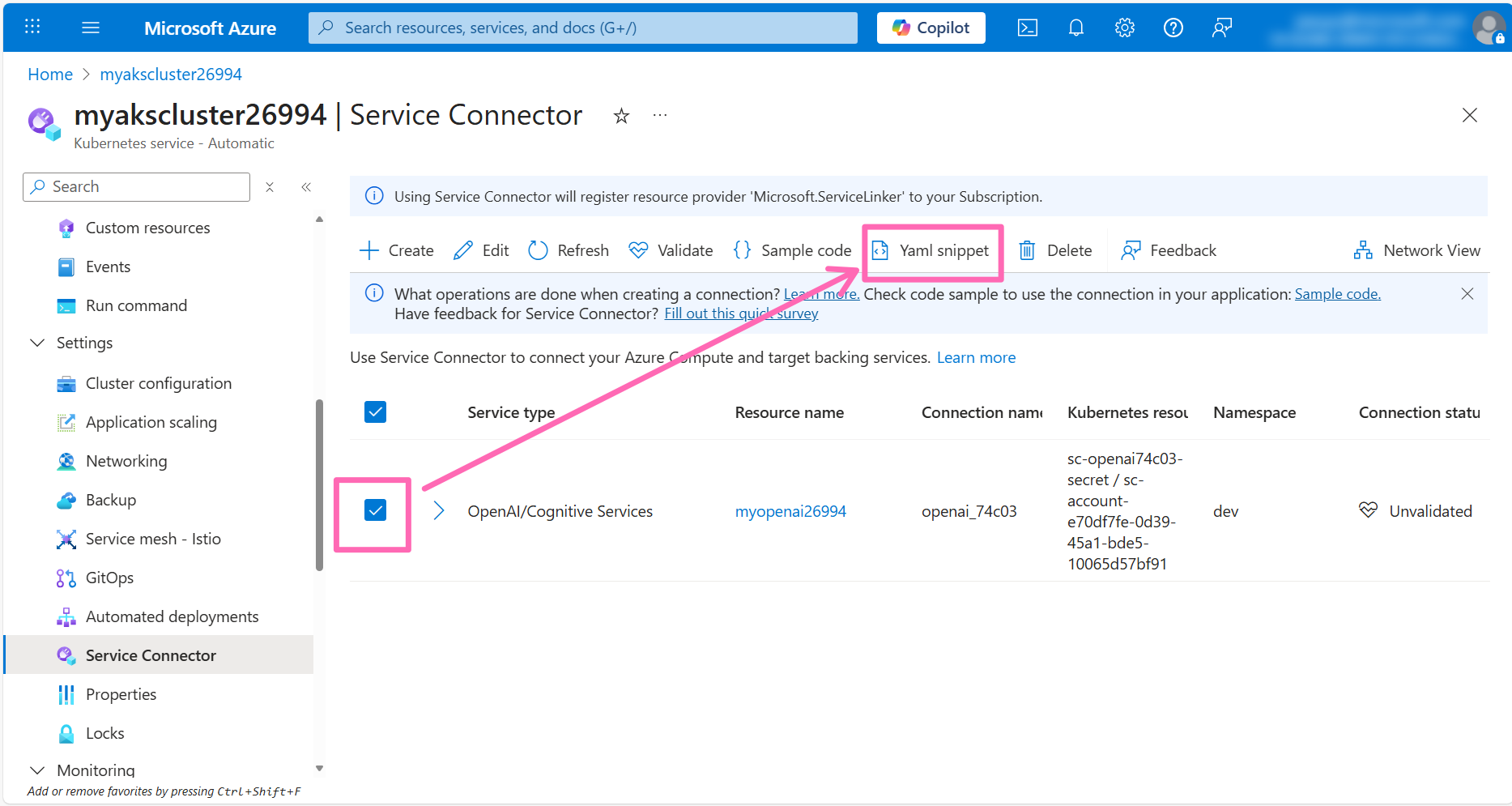
Task: Collapse the Settings section in sidebar
Action: [37, 342]
